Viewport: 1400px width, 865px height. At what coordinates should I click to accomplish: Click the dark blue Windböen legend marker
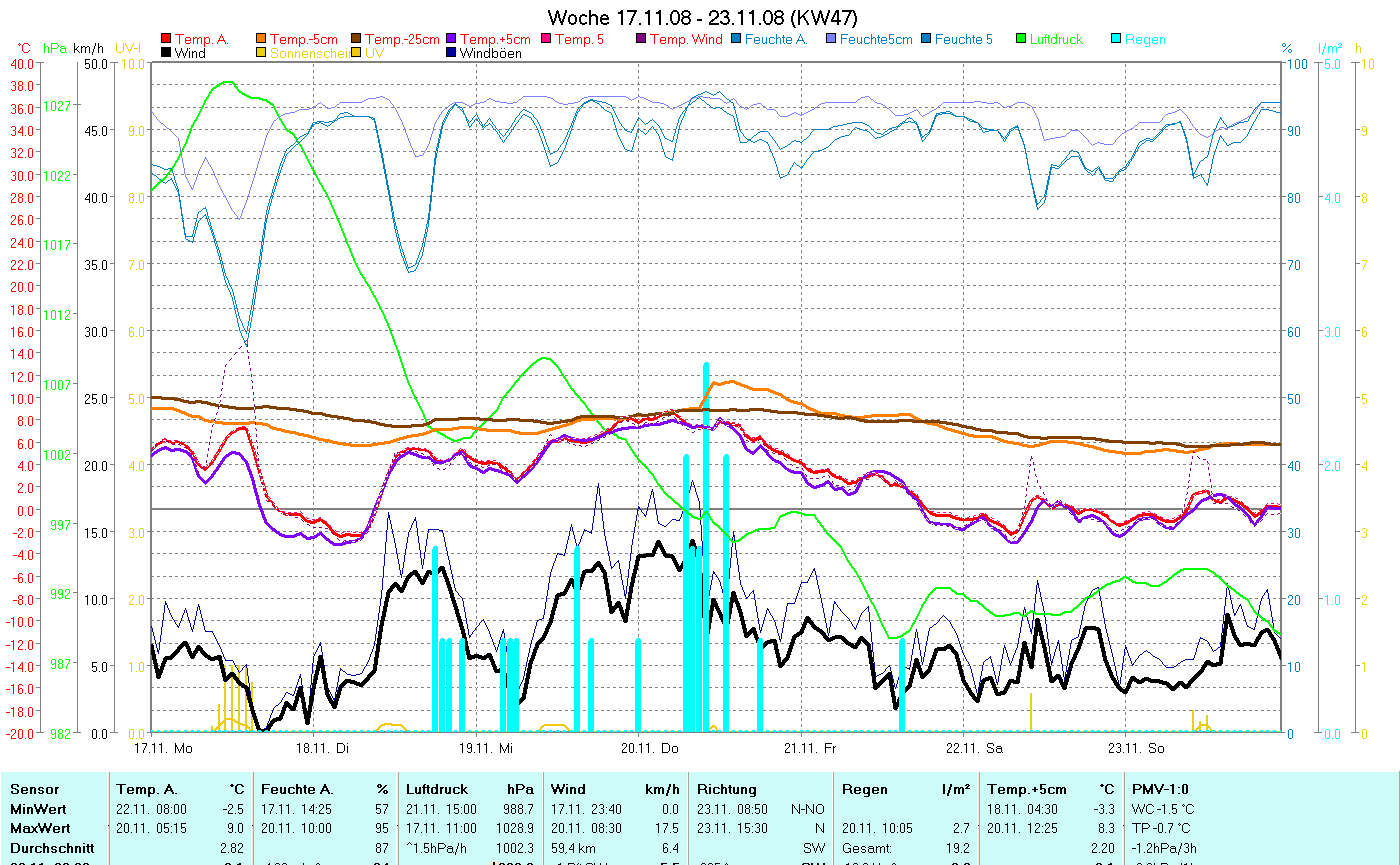pos(451,54)
